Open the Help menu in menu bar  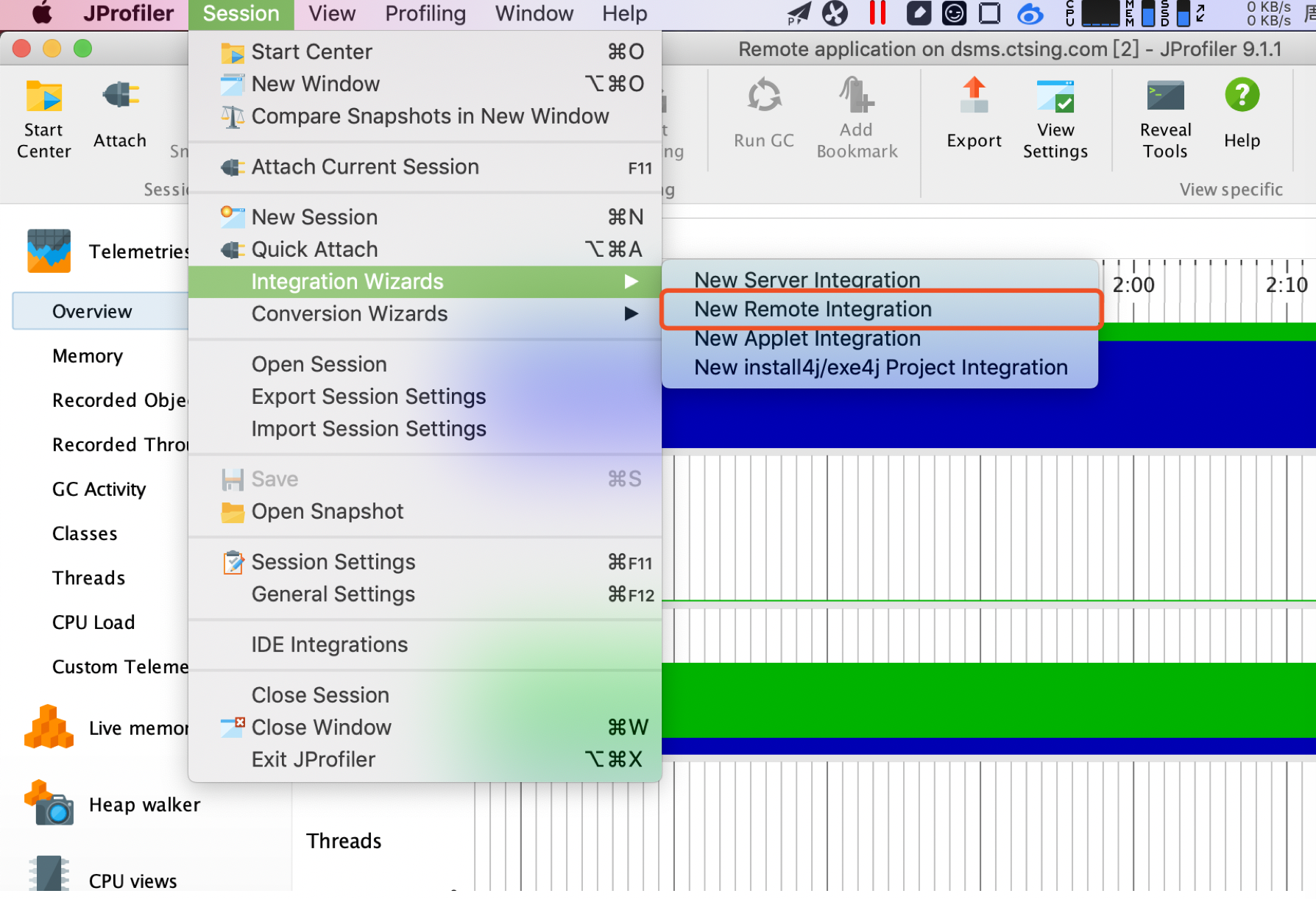coord(624,13)
